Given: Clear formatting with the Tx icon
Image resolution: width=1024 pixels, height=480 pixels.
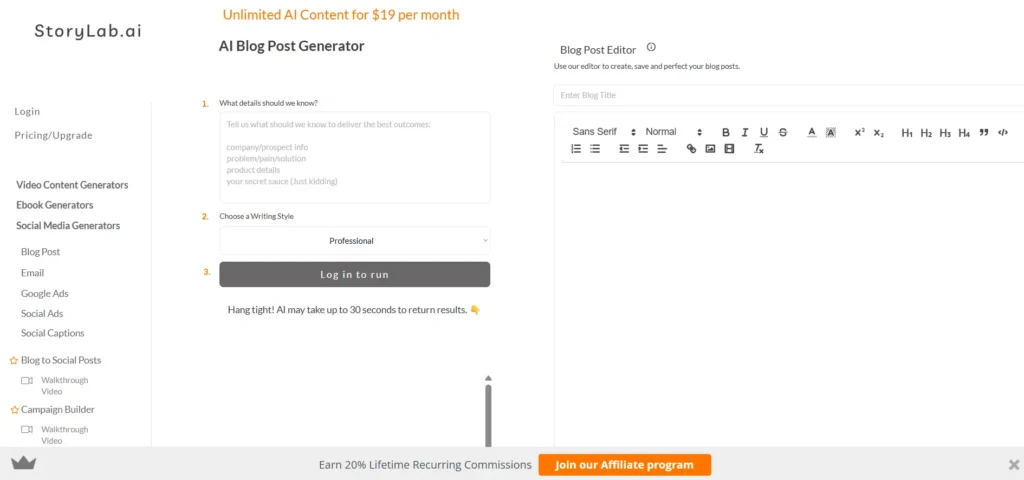Looking at the screenshot, I should [x=759, y=149].
